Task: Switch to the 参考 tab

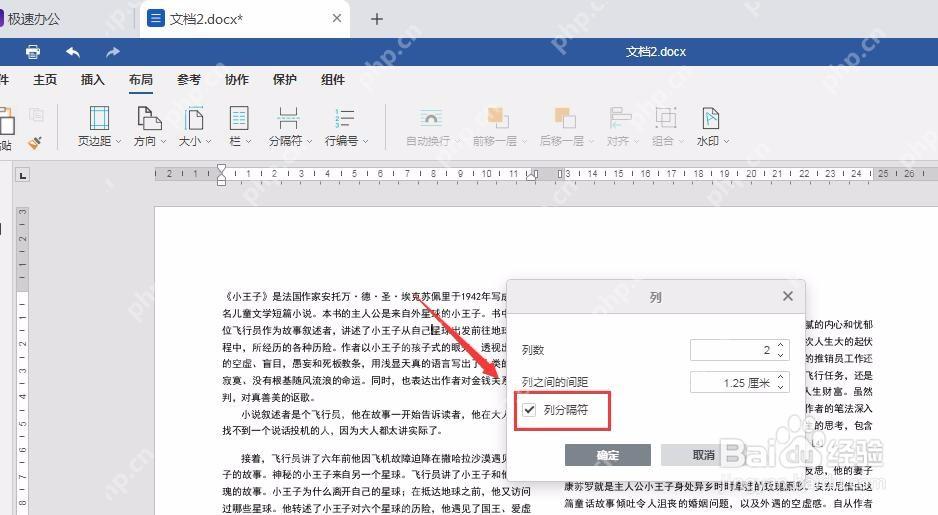Action: [x=188, y=80]
